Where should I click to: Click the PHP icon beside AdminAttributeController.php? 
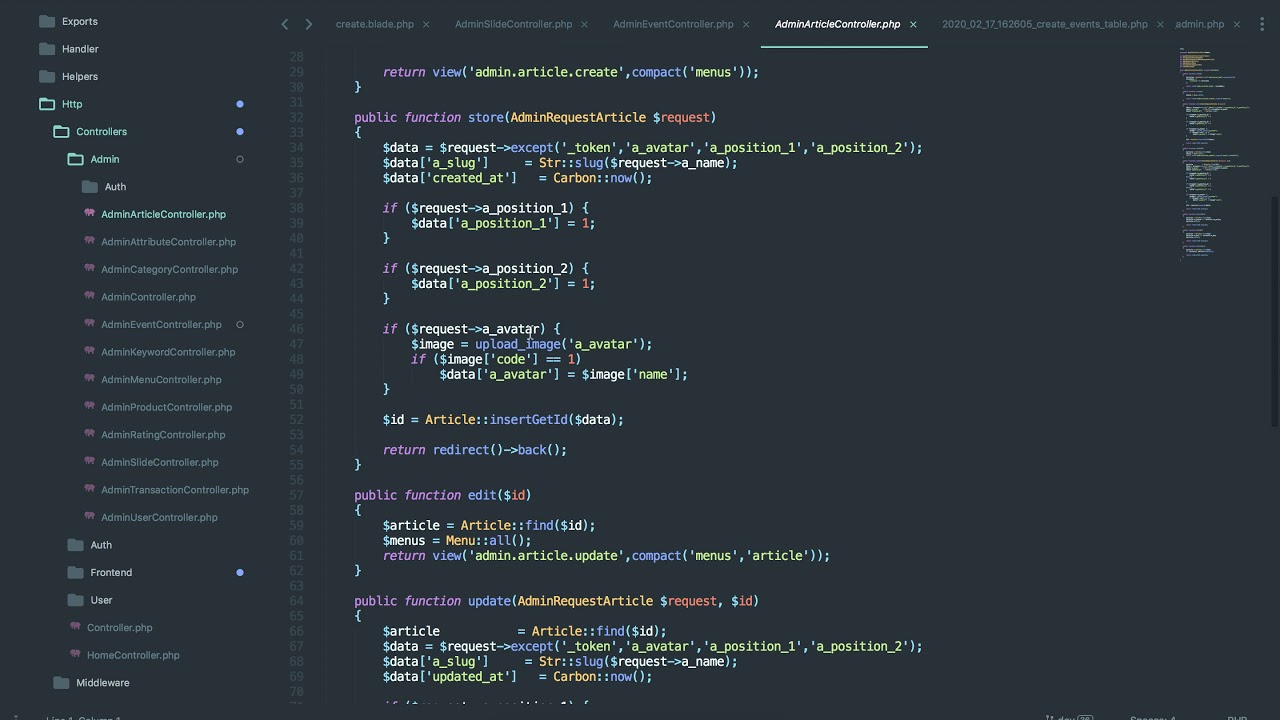tap(90, 241)
